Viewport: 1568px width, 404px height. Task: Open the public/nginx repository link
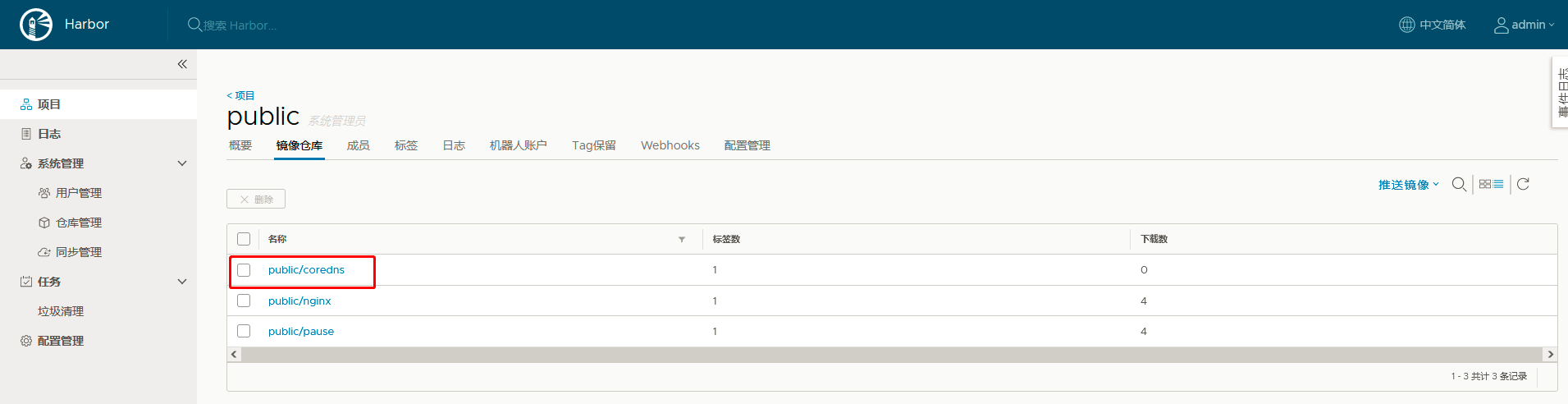299,301
